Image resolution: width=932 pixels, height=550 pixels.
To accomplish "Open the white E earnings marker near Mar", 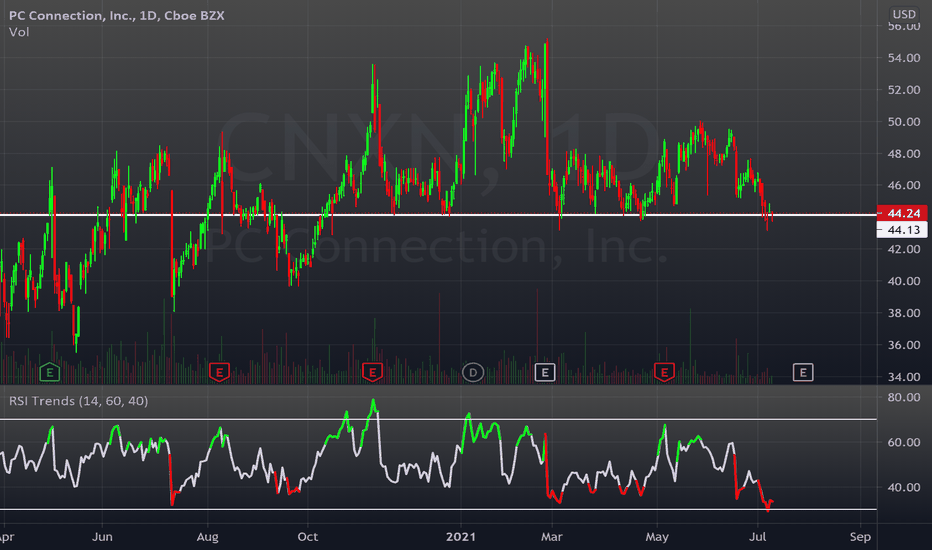I will pyautogui.click(x=545, y=373).
